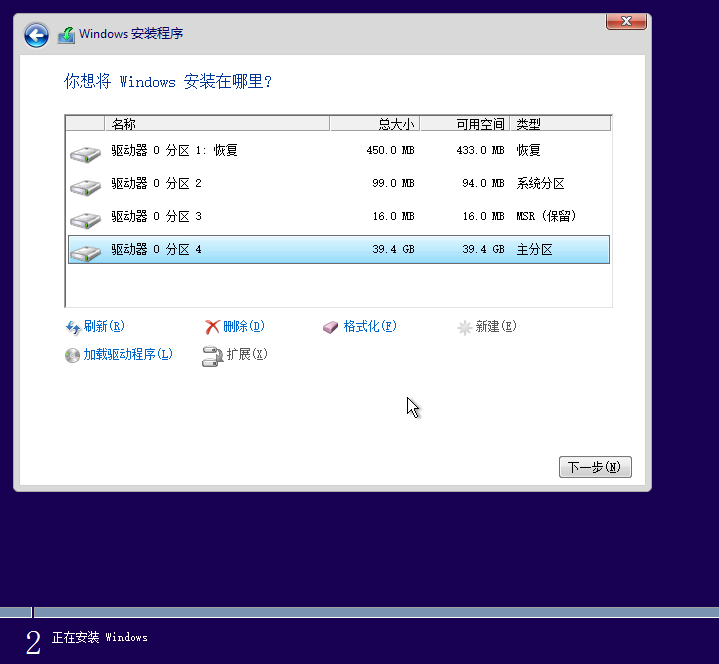Sort by the 总大小 column header
This screenshot has width=719, height=664.
[375, 124]
